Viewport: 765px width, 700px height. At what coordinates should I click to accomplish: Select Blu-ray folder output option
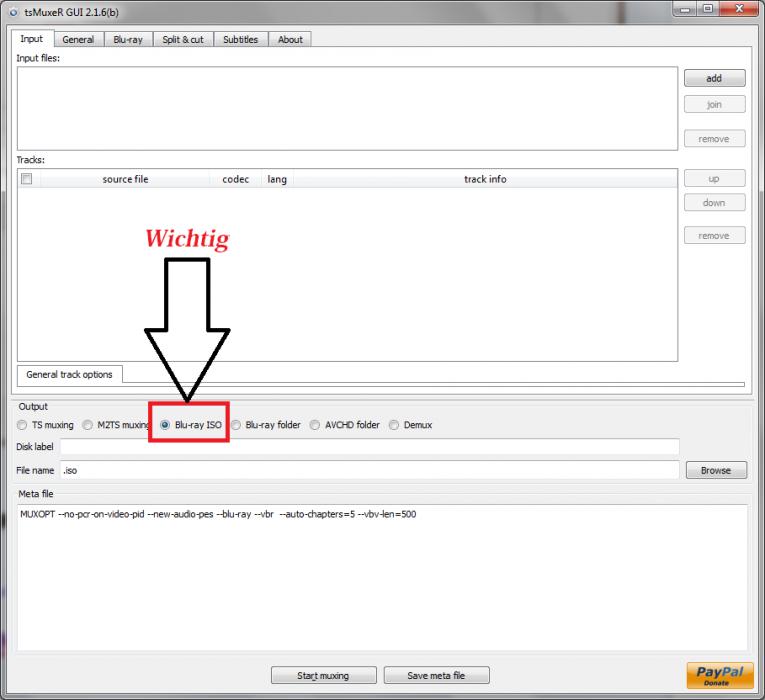pos(236,425)
